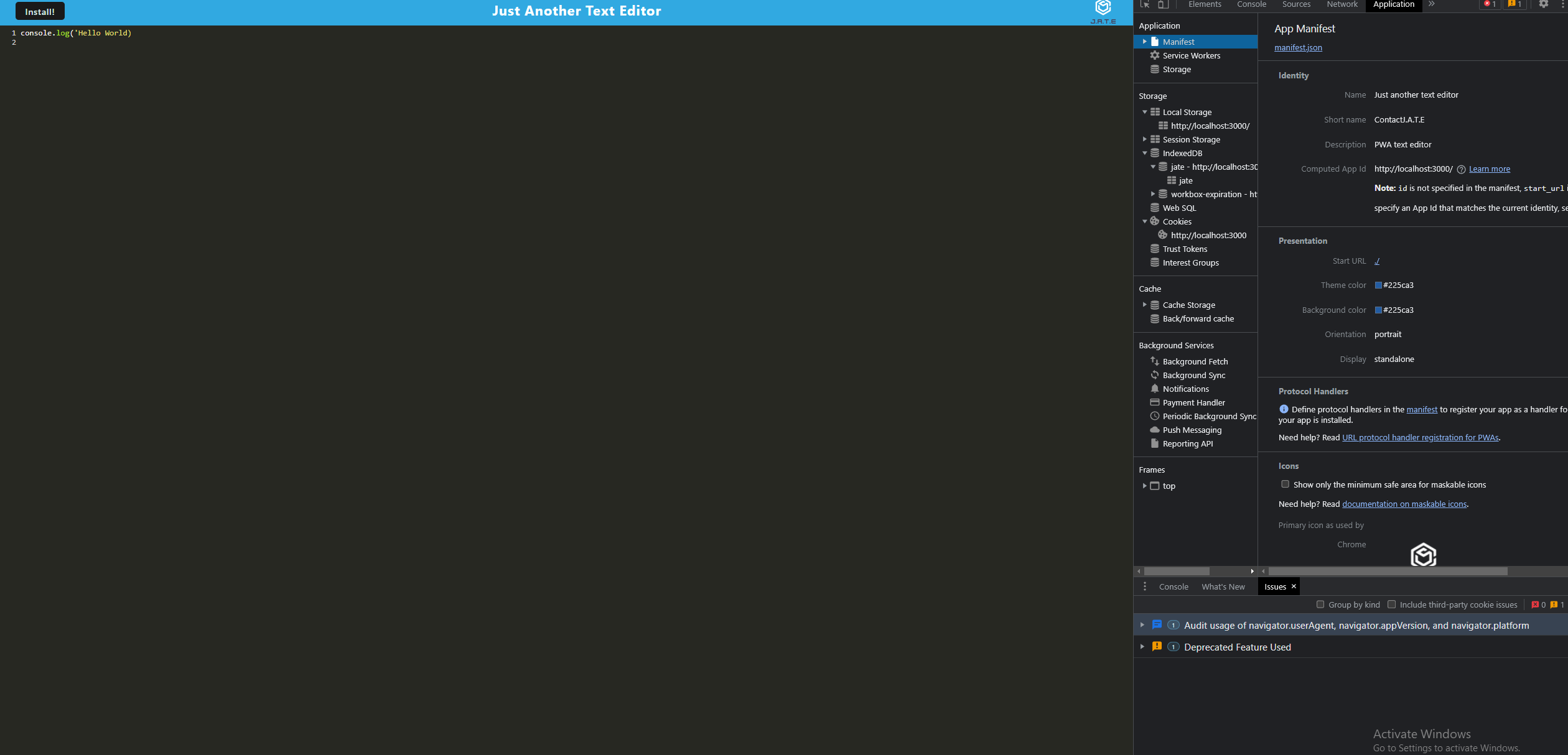Open the manifest link in Protocol Handlers
1568x755 pixels.
pyautogui.click(x=1422, y=410)
